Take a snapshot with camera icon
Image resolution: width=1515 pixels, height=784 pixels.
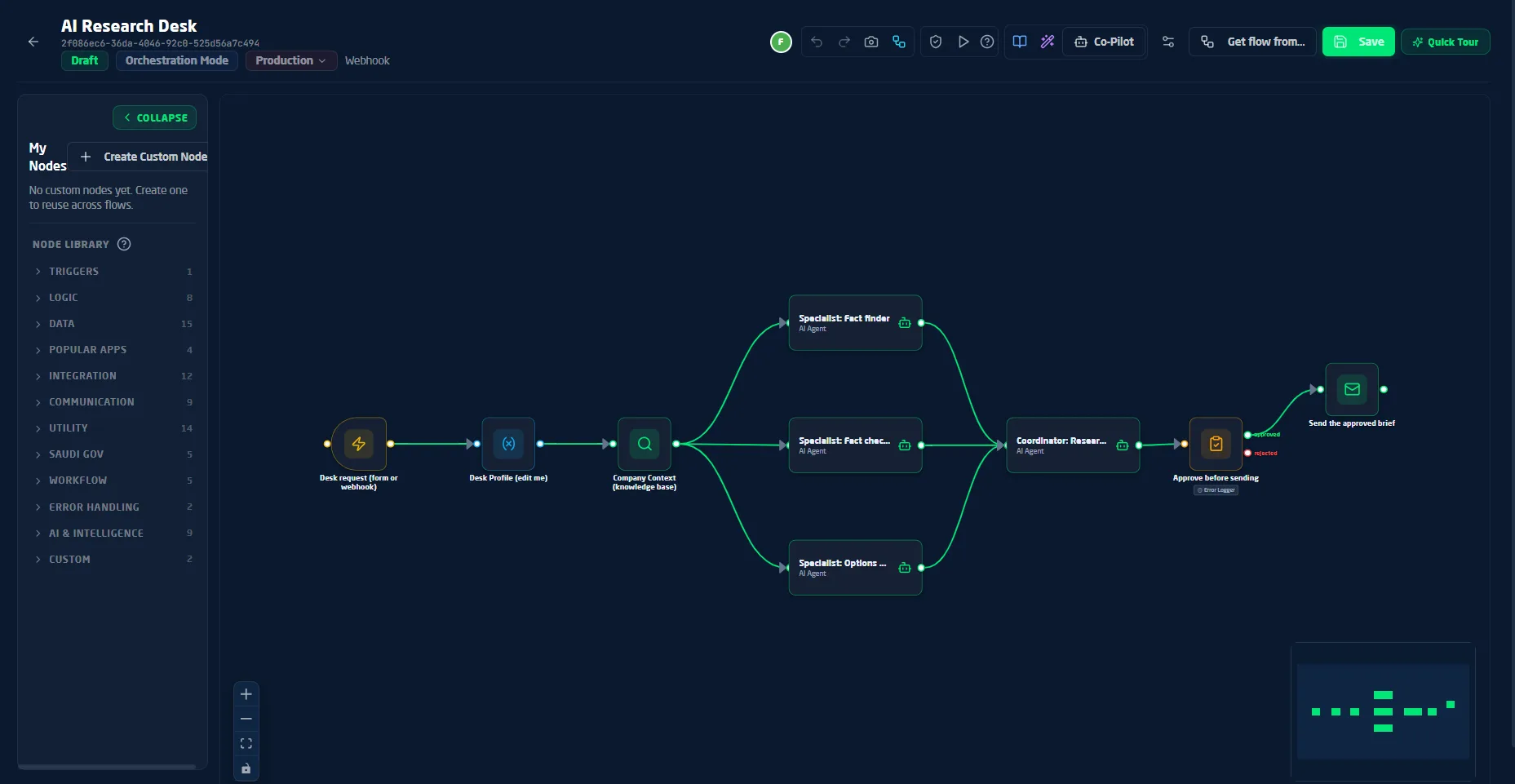(x=871, y=42)
